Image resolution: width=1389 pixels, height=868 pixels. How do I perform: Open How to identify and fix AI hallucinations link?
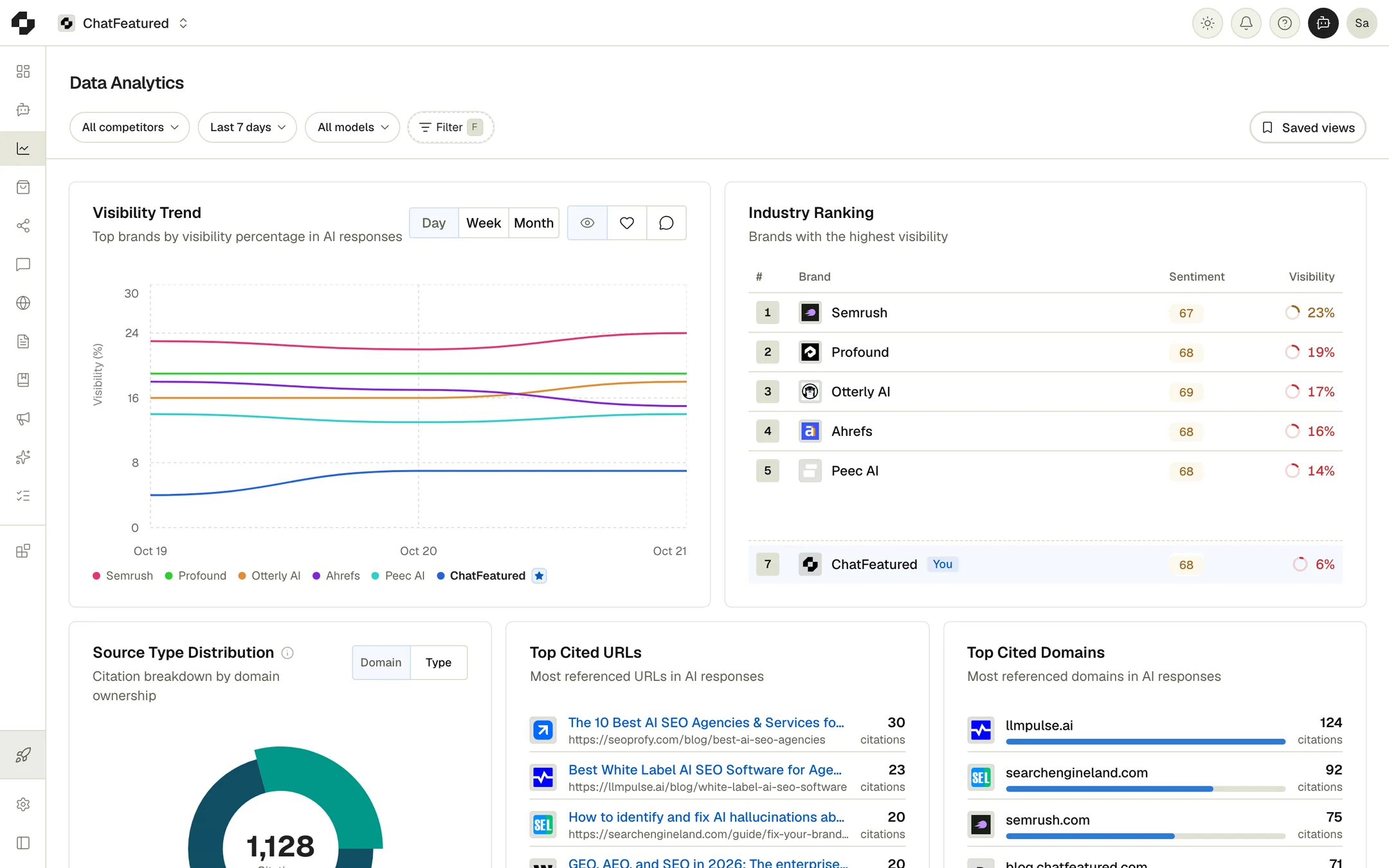pos(706,817)
